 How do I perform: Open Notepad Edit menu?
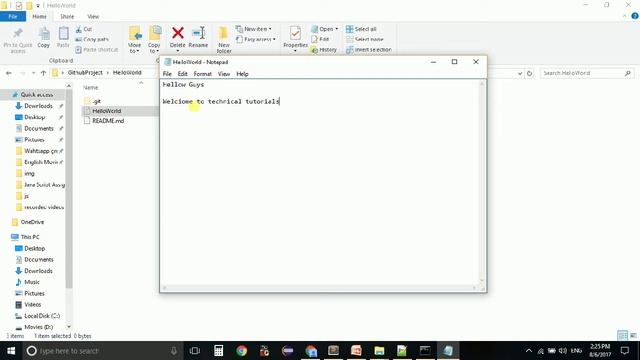182,74
